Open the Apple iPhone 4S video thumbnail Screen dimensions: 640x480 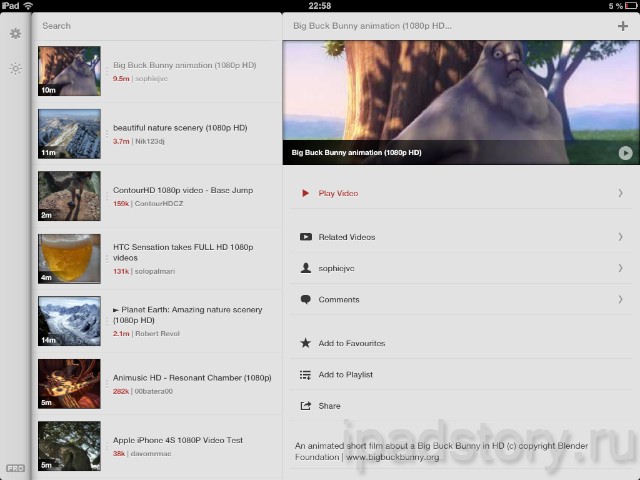69,446
